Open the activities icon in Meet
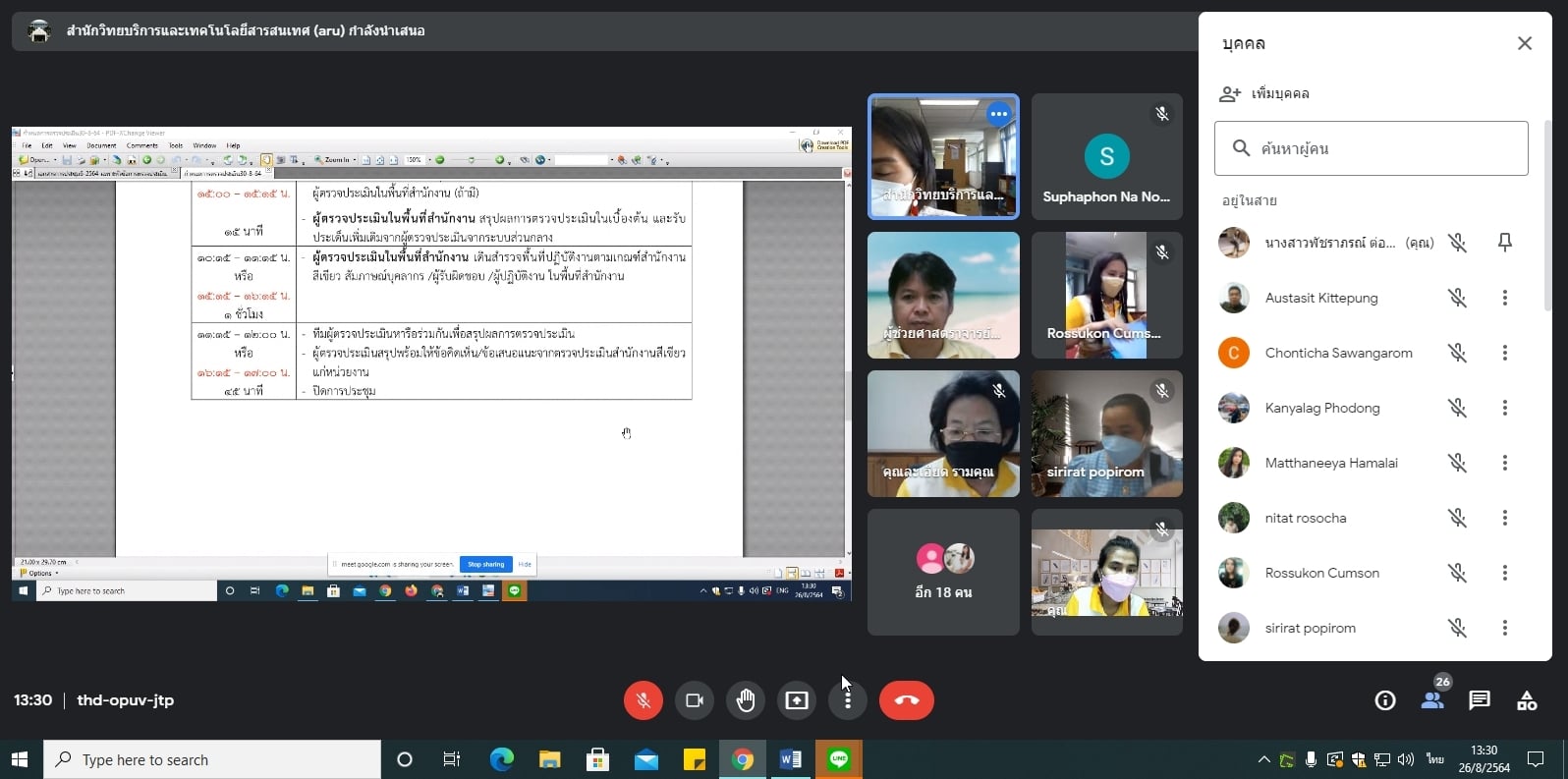Image resolution: width=1568 pixels, height=779 pixels. click(x=1527, y=700)
